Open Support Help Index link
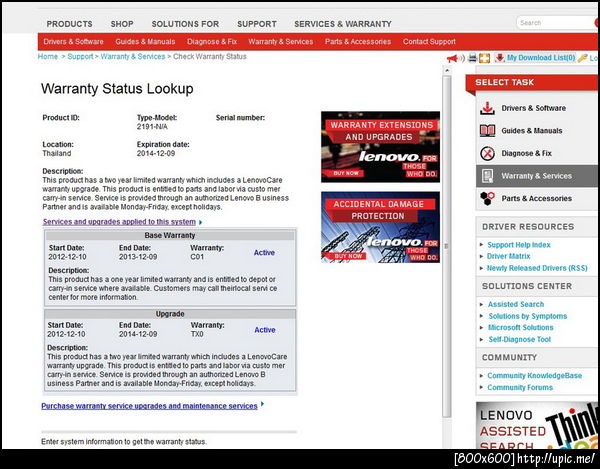 coord(518,245)
